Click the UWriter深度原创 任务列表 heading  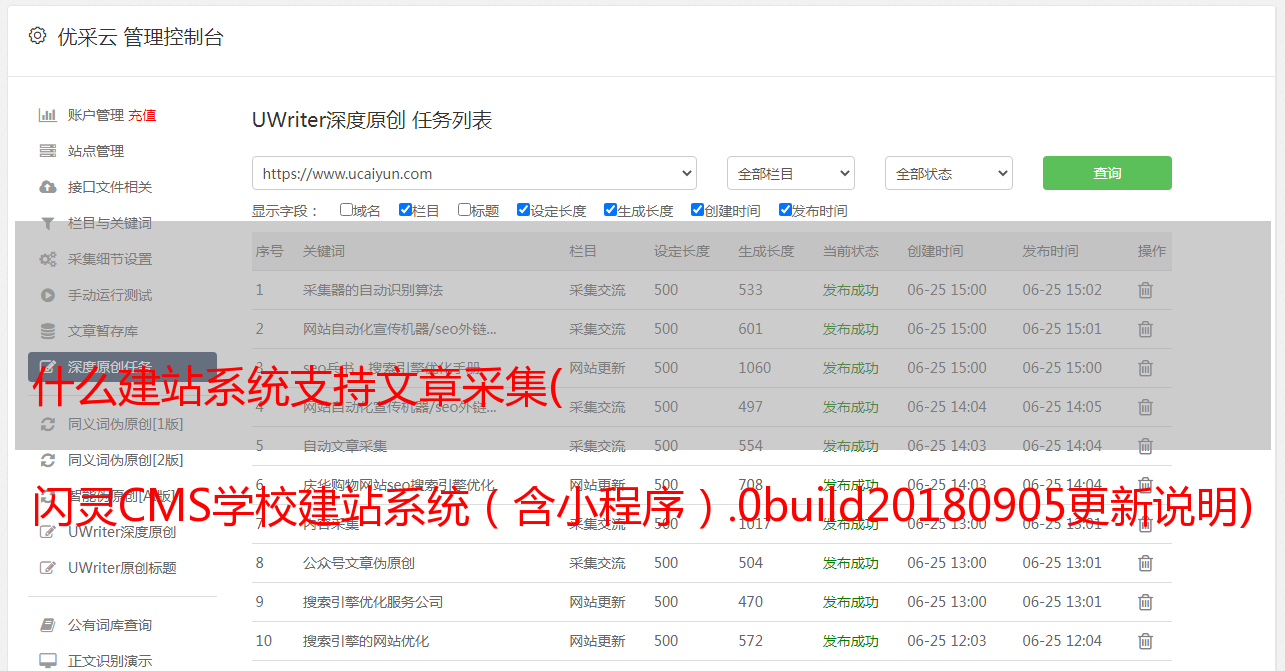[372, 121]
